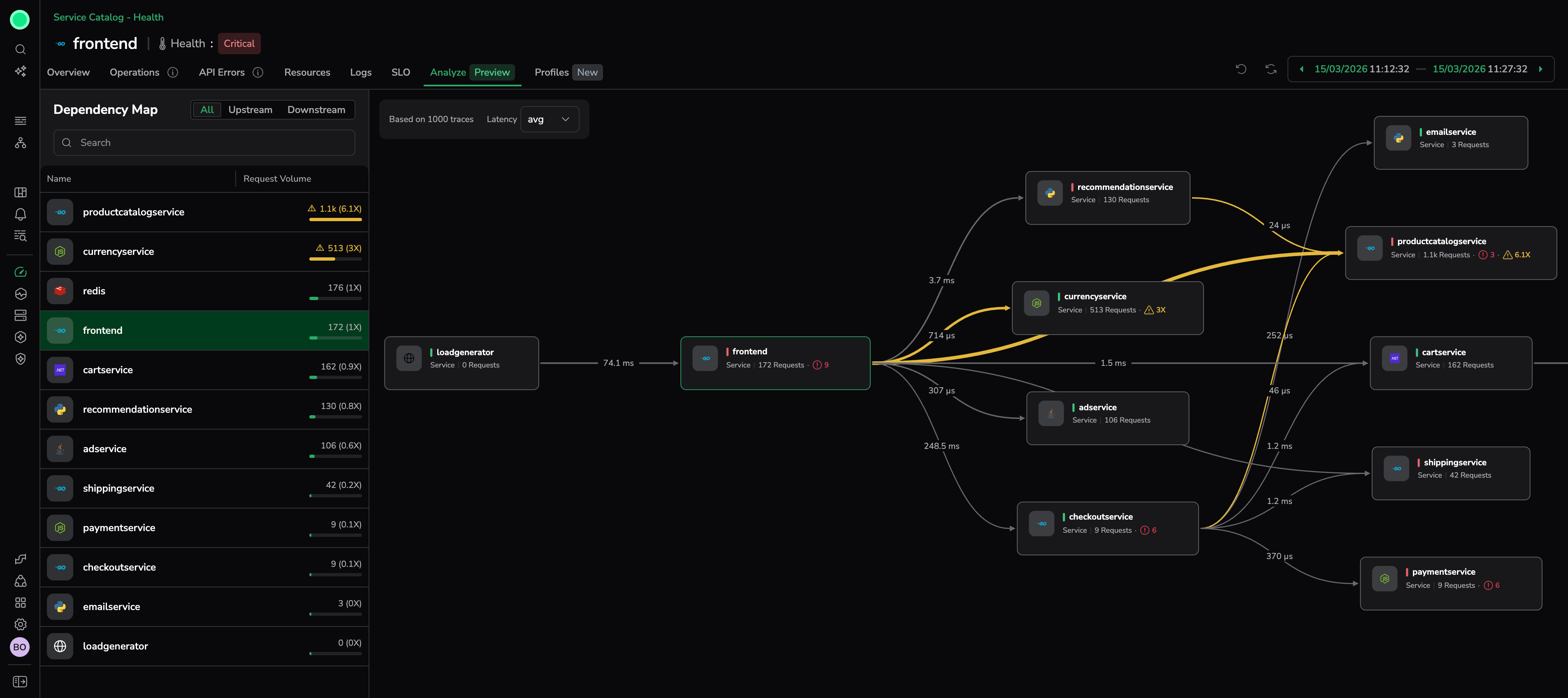Go to previous time range arrow
The width and height of the screenshot is (1568, 698).
(1301, 69)
